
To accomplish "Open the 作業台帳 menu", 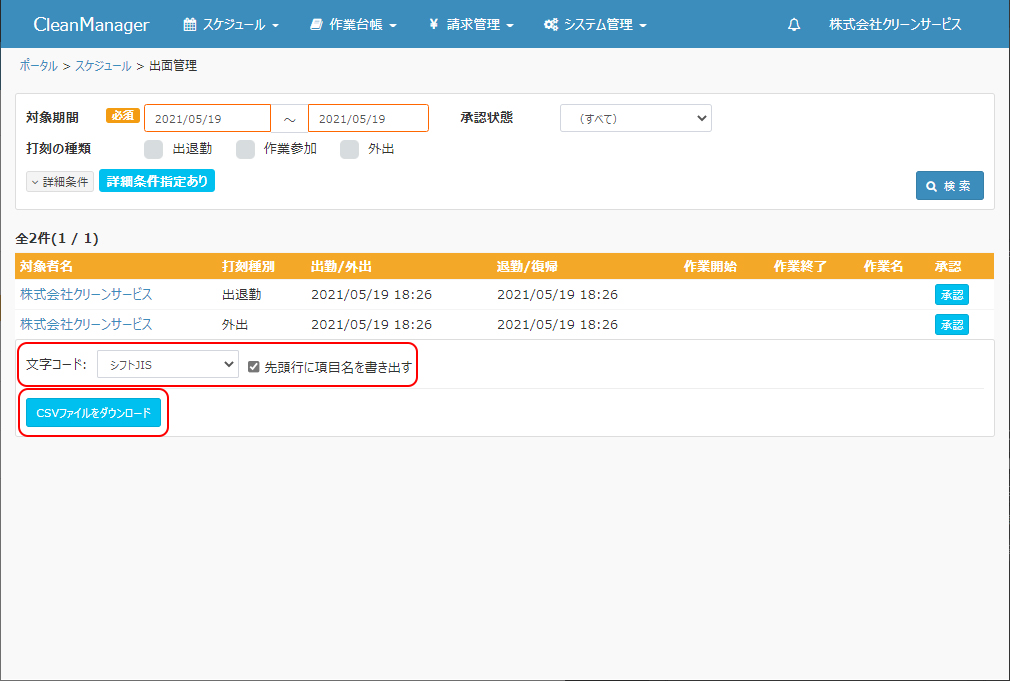I will 353,25.
